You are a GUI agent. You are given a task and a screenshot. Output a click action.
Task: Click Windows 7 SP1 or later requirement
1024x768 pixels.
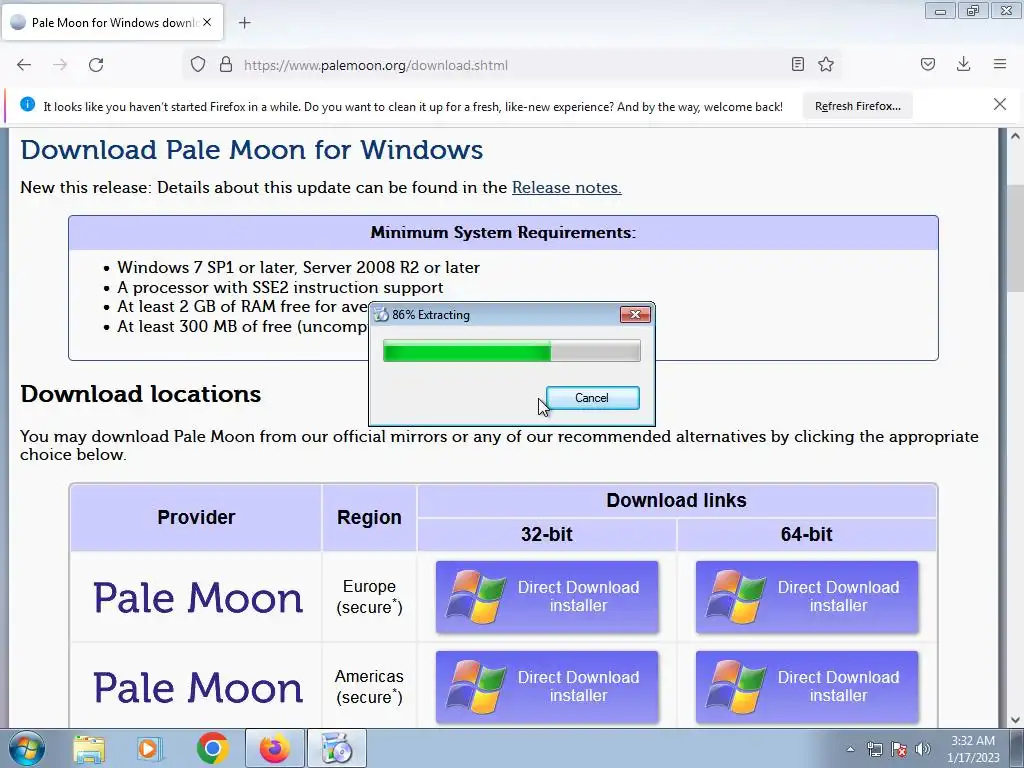[298, 267]
